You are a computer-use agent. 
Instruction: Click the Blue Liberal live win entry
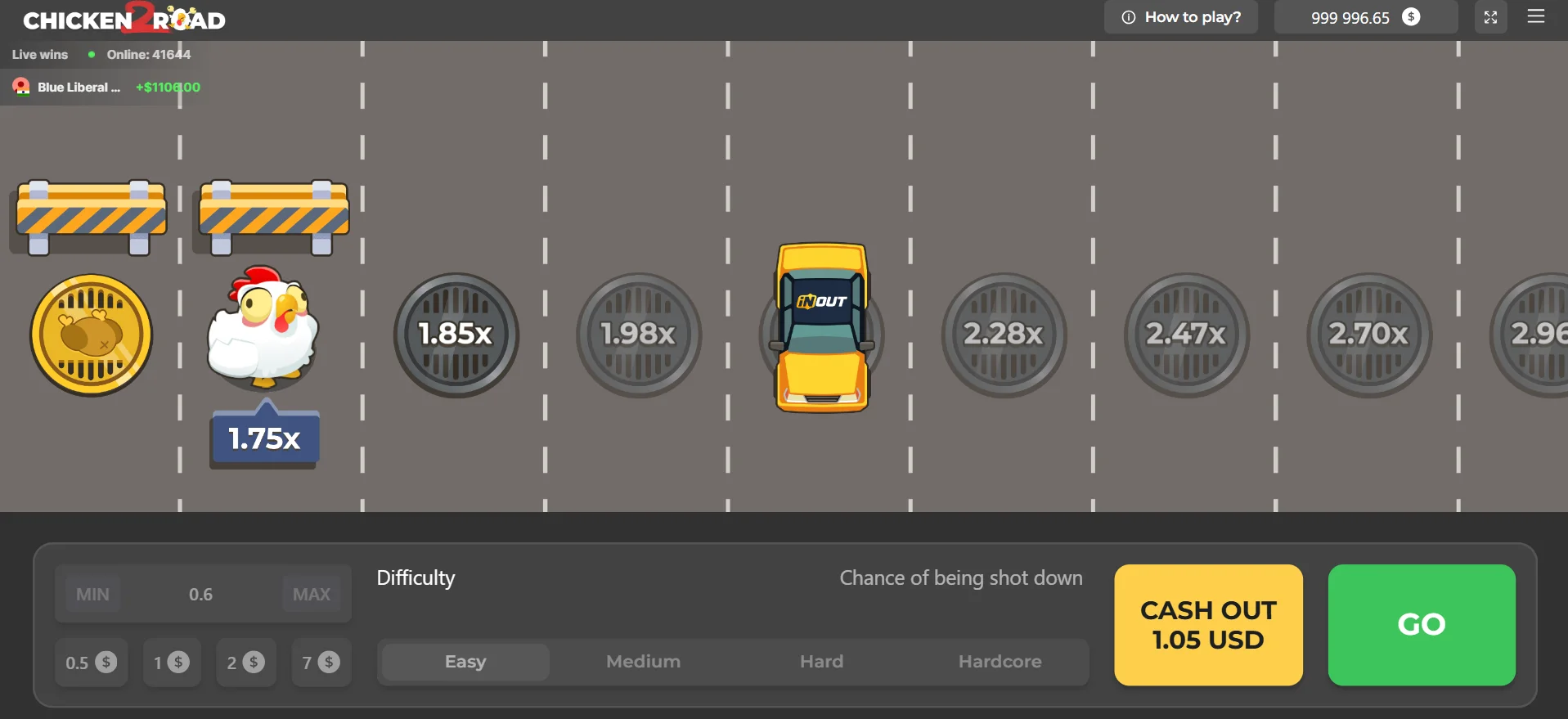point(106,87)
